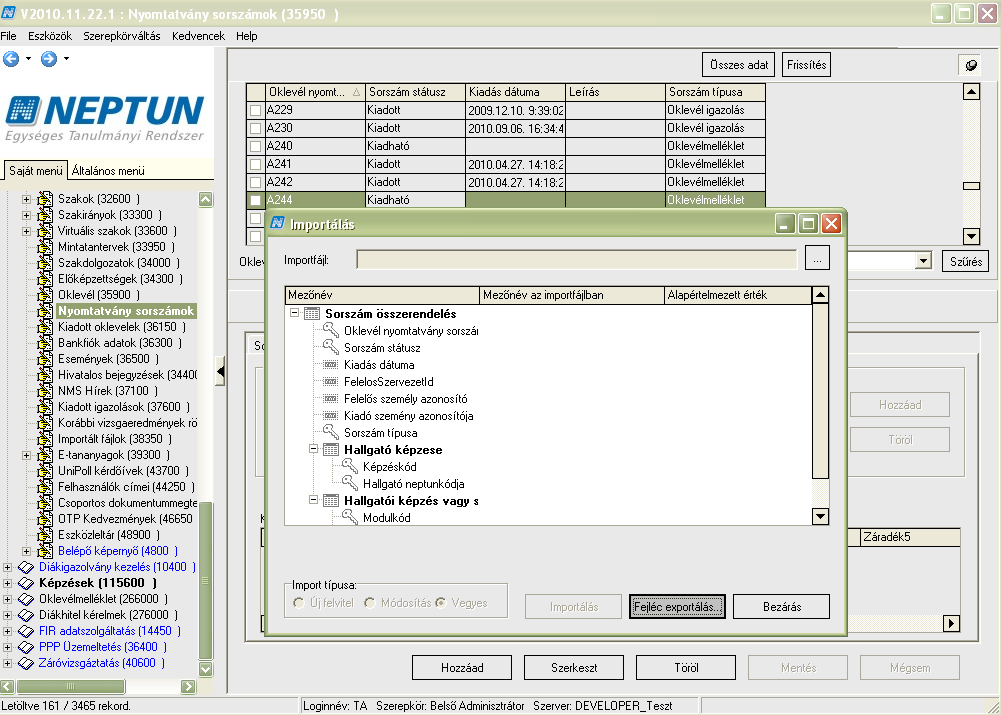1001x715 pixels.
Task: Switch to the Saját menü tab
Action: pos(36,171)
